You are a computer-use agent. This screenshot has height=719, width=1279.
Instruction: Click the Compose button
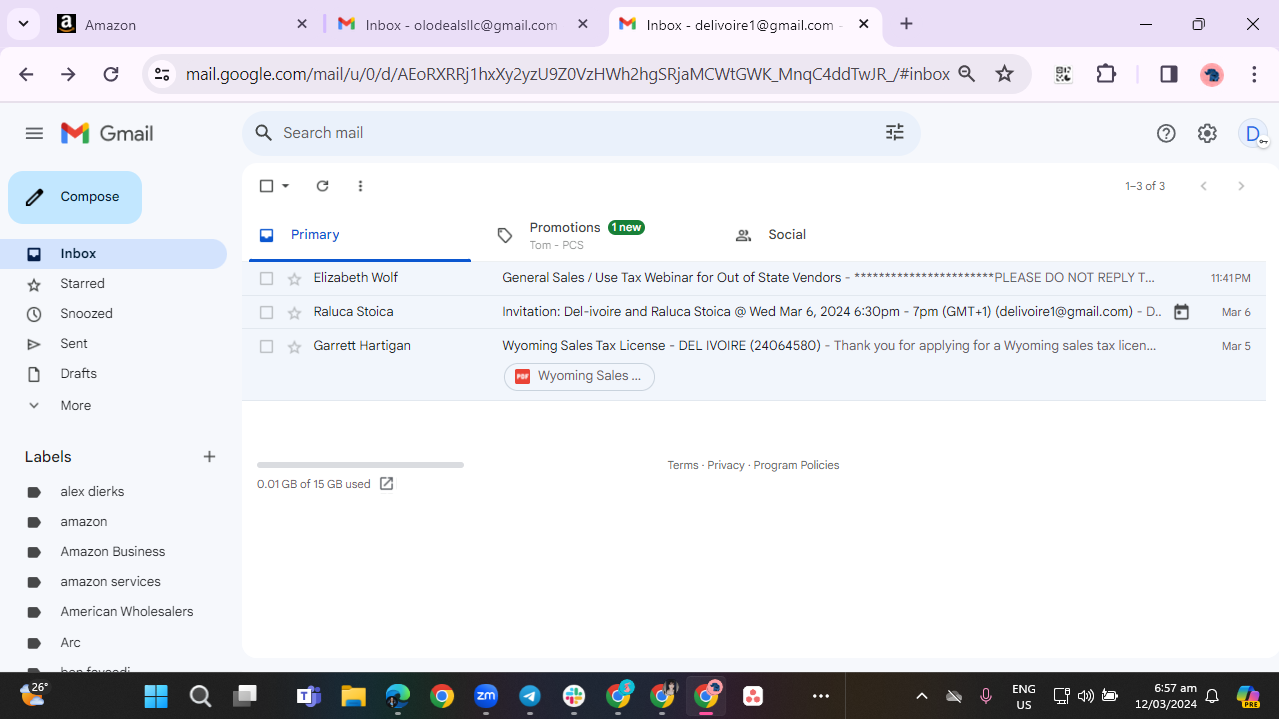click(75, 197)
